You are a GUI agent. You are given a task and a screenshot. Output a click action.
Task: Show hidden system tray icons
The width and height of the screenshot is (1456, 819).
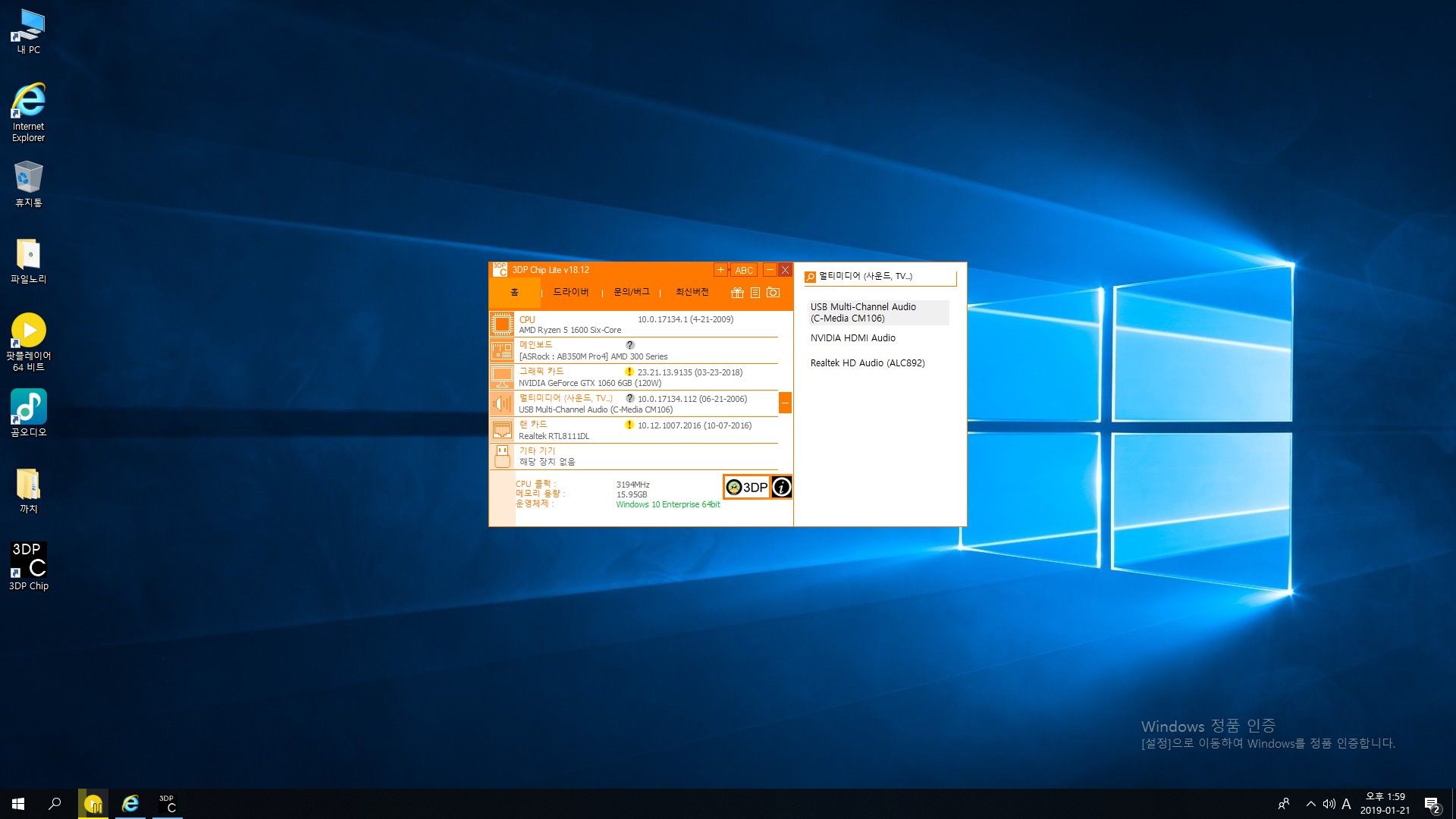(1310, 804)
